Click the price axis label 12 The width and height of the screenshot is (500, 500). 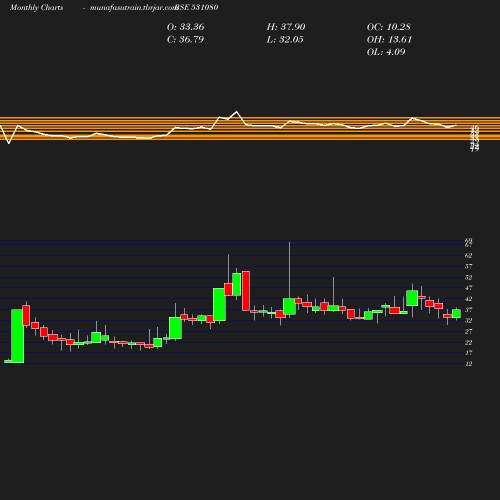click(x=468, y=364)
